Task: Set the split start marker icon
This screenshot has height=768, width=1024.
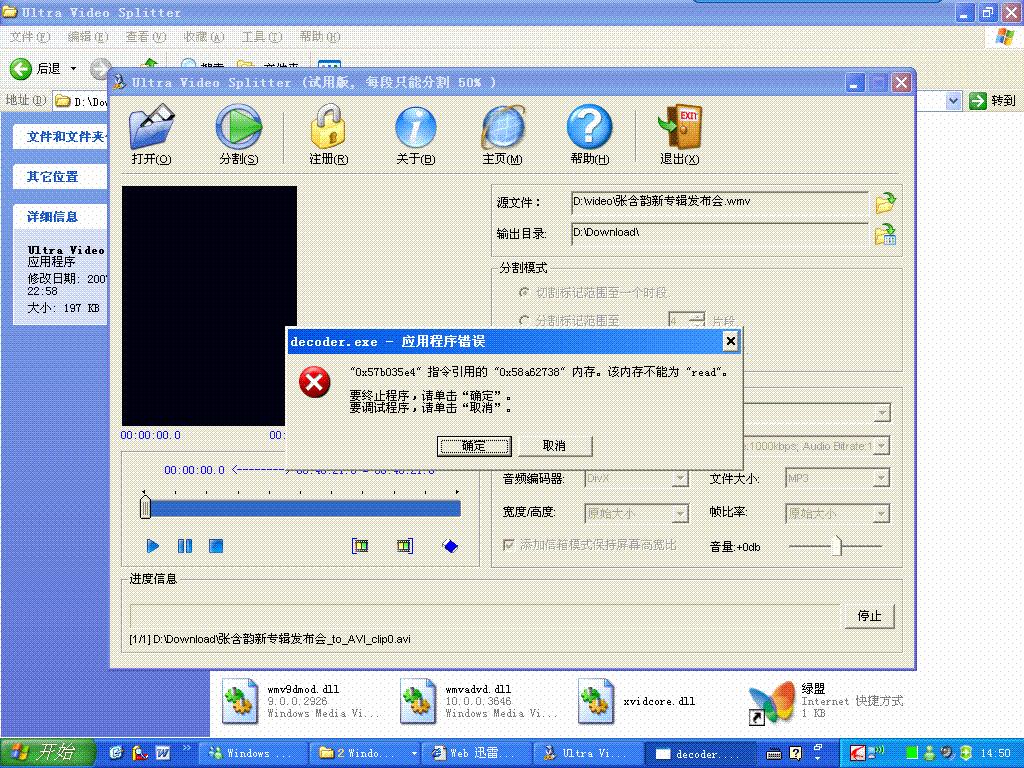Action: pyautogui.click(x=360, y=546)
